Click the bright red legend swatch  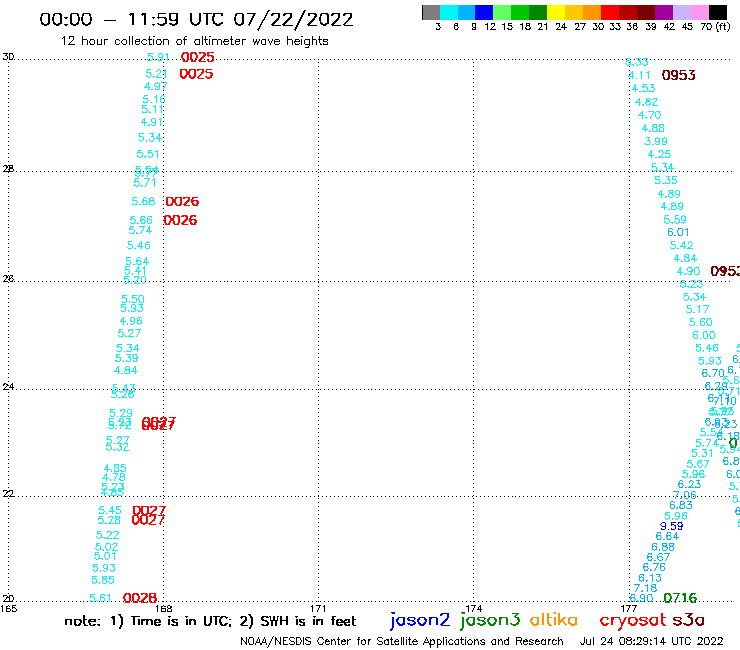pyautogui.click(x=610, y=12)
